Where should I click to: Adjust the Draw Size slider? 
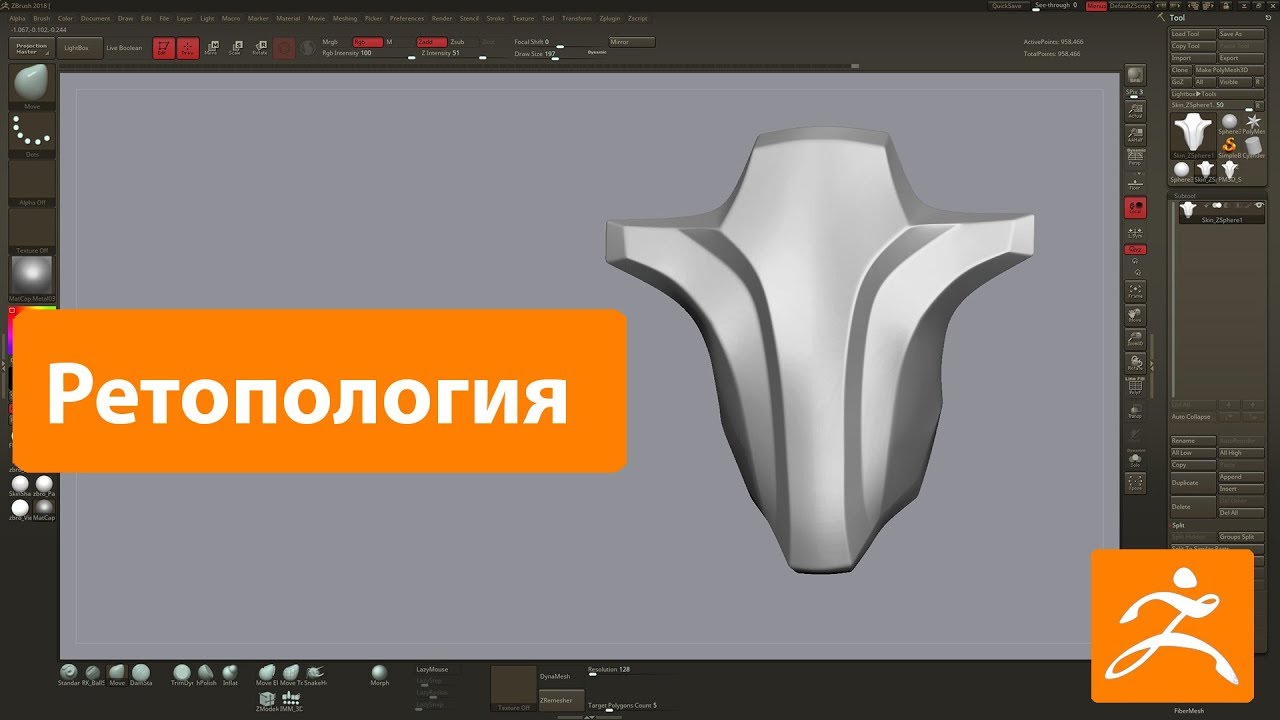[x=559, y=53]
